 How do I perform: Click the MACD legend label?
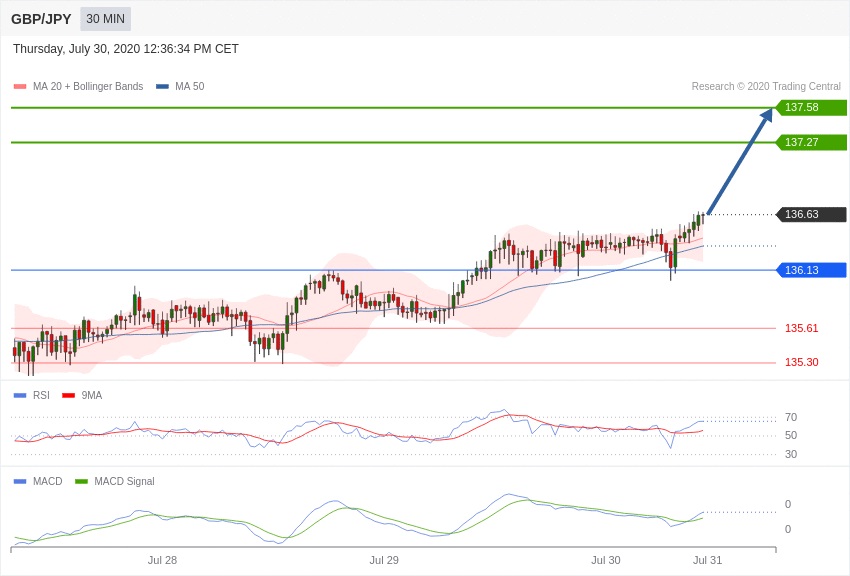48,481
